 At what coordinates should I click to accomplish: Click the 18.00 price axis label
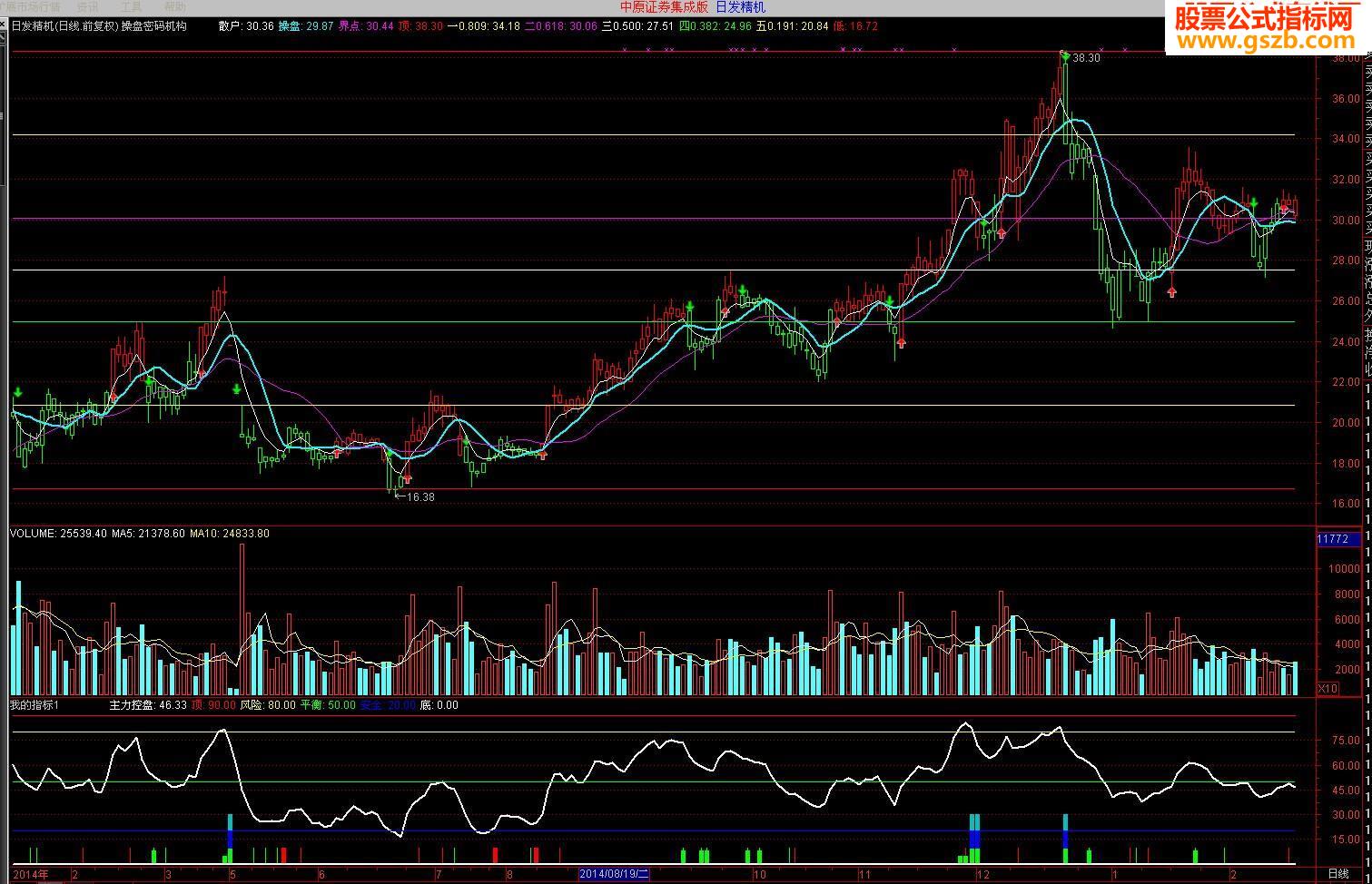[x=1345, y=463]
